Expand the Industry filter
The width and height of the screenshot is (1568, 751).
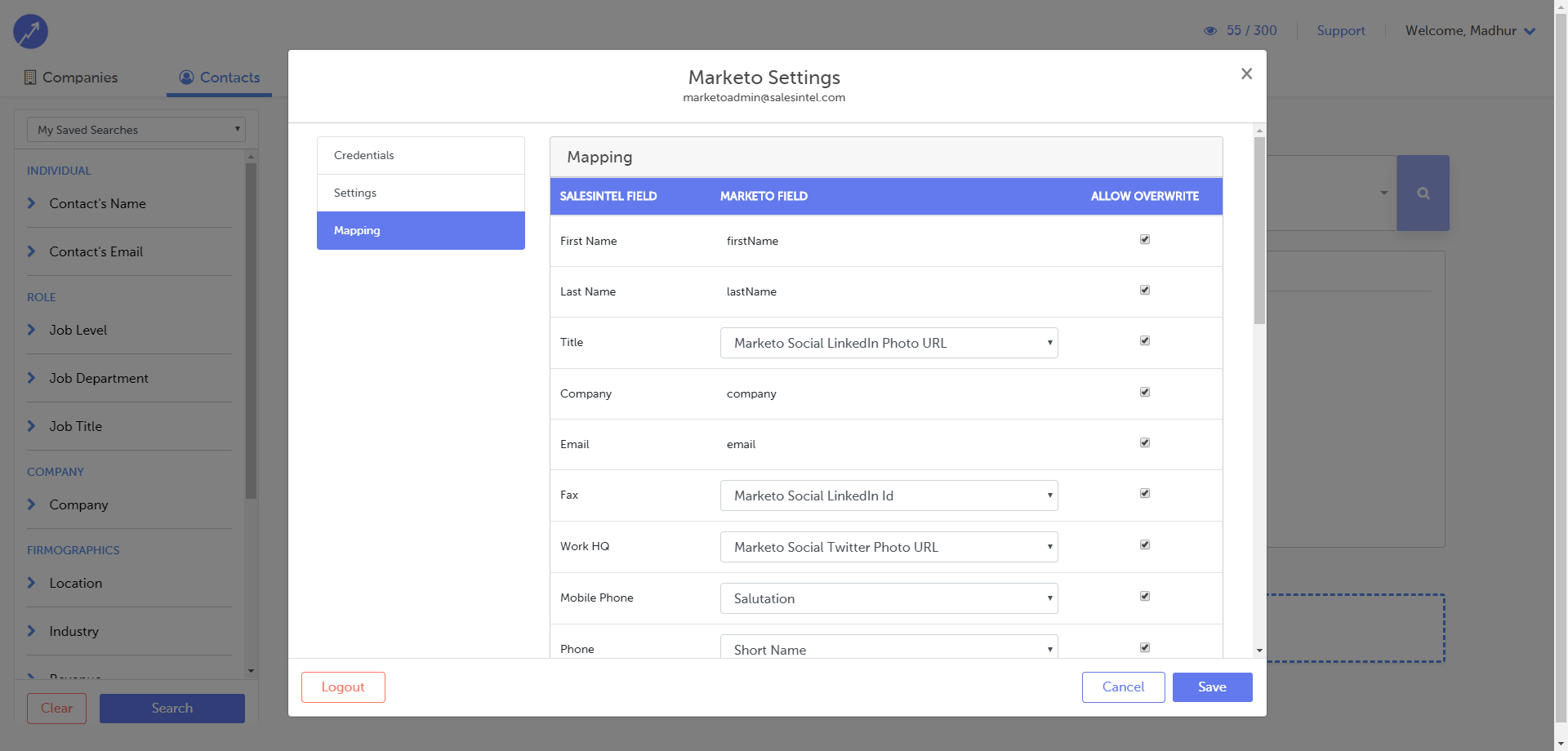tap(129, 631)
